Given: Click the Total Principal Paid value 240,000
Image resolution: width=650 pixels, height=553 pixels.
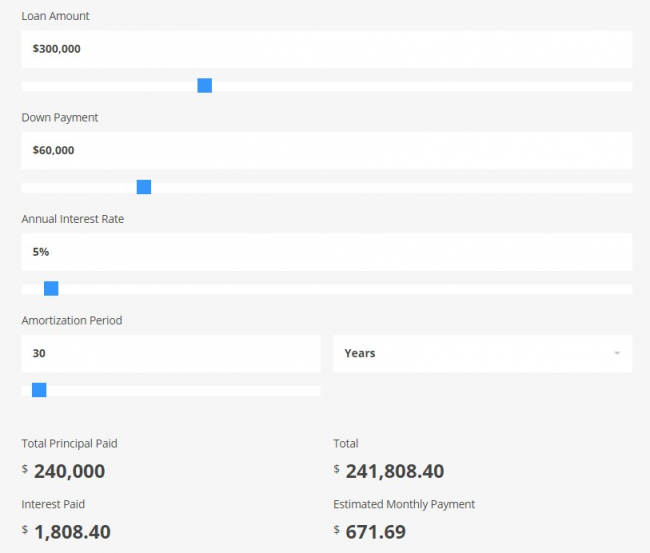Looking at the screenshot, I should click(x=69, y=471).
